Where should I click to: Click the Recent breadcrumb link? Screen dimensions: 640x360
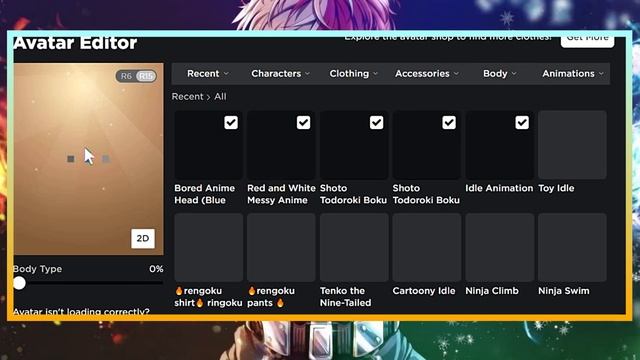click(187, 97)
